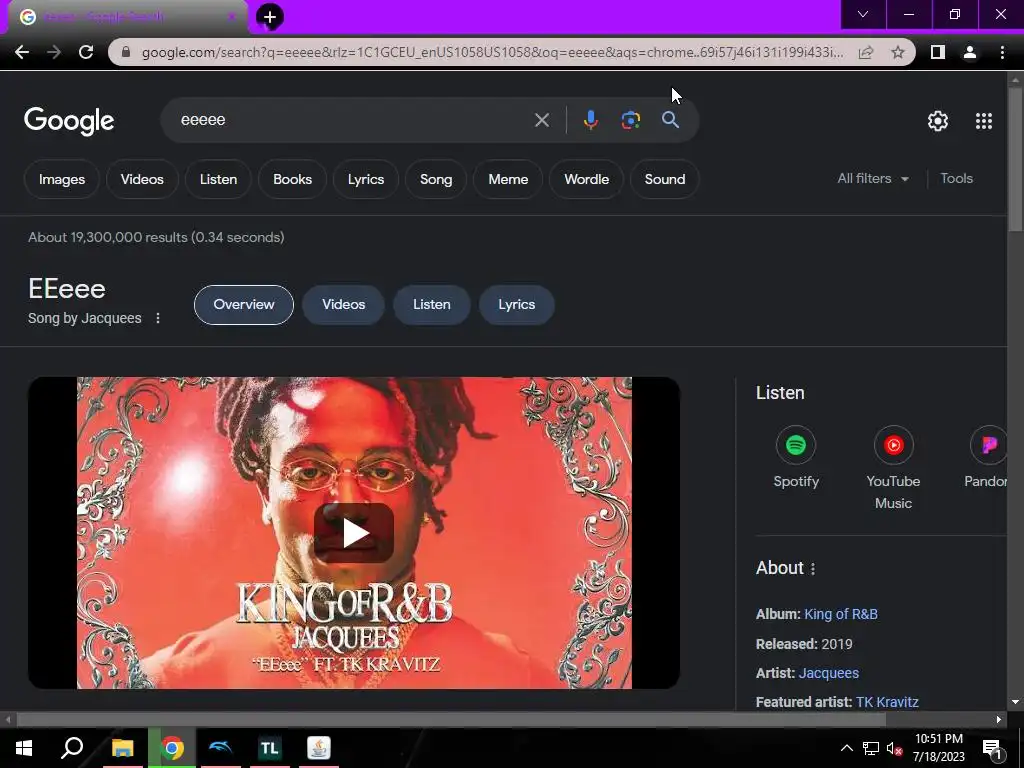Show hidden system tray icons

point(846,748)
